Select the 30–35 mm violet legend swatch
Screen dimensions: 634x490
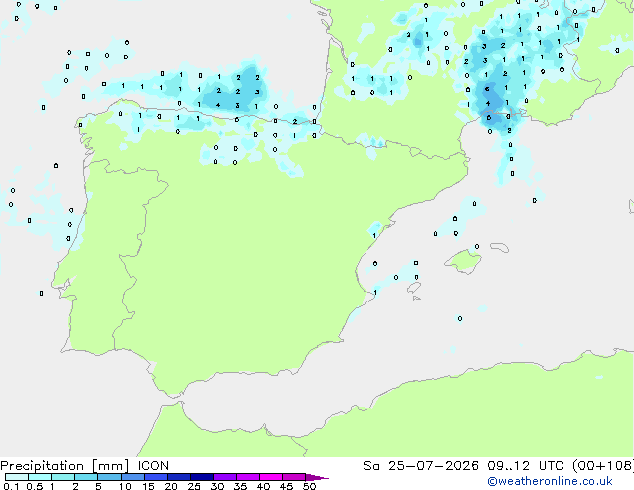pos(225,477)
